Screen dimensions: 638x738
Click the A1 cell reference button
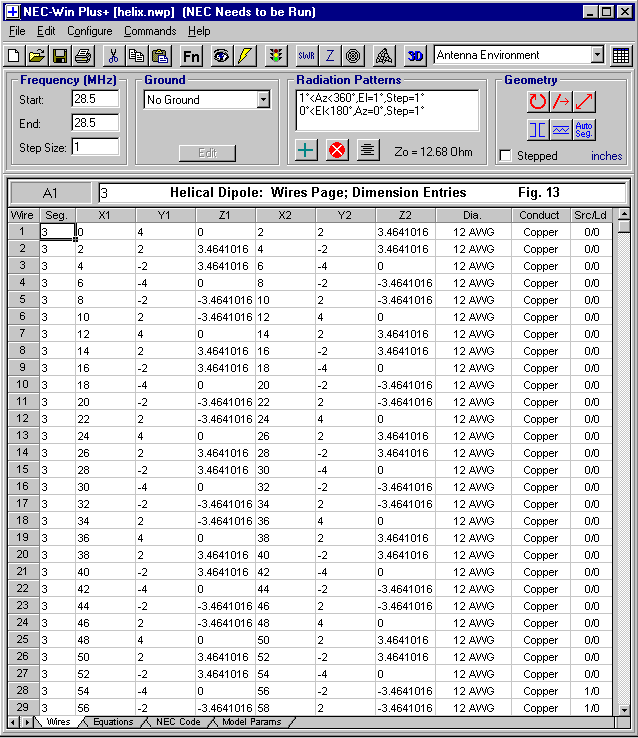tap(50, 192)
